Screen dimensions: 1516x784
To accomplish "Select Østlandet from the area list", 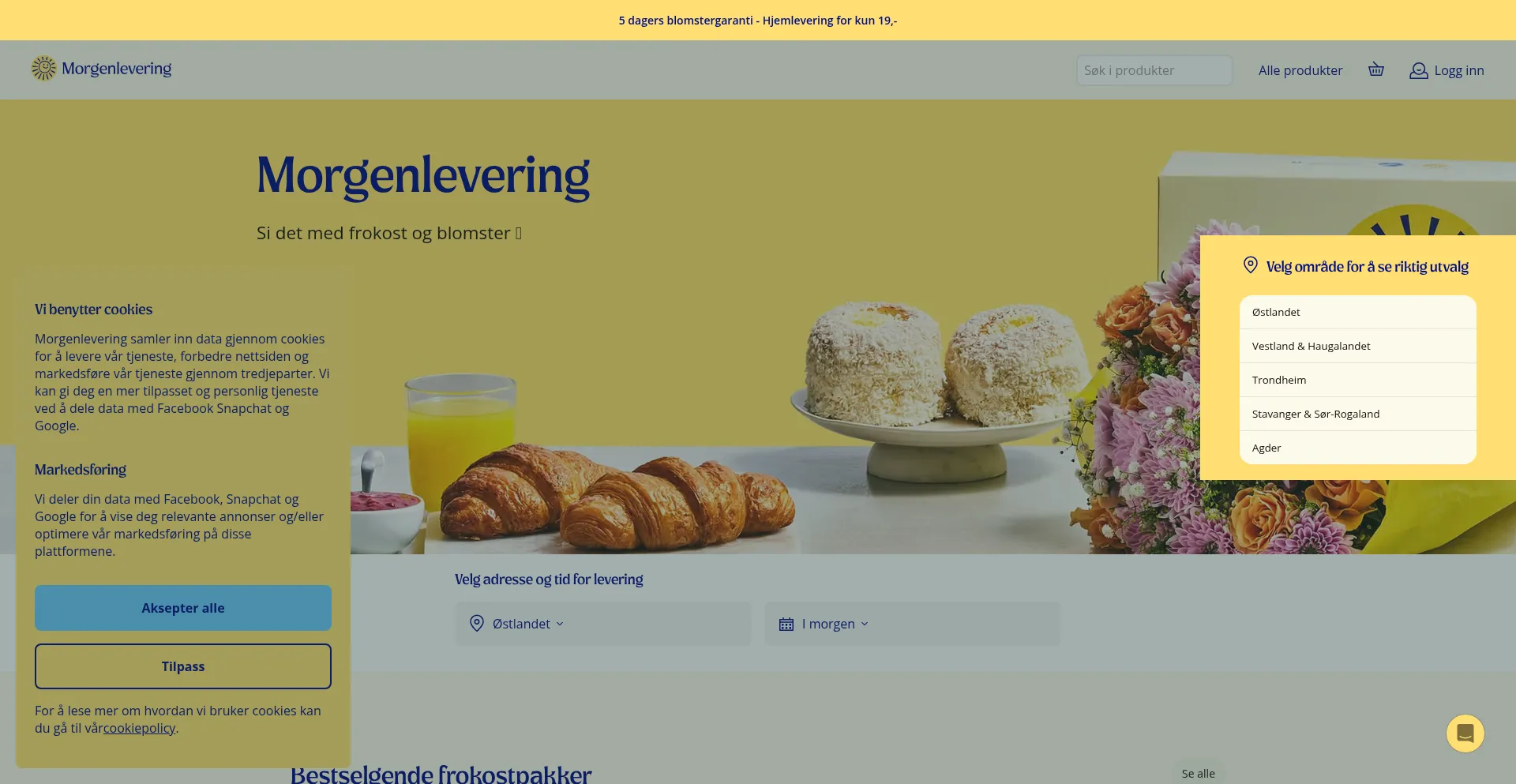I will pos(1358,312).
